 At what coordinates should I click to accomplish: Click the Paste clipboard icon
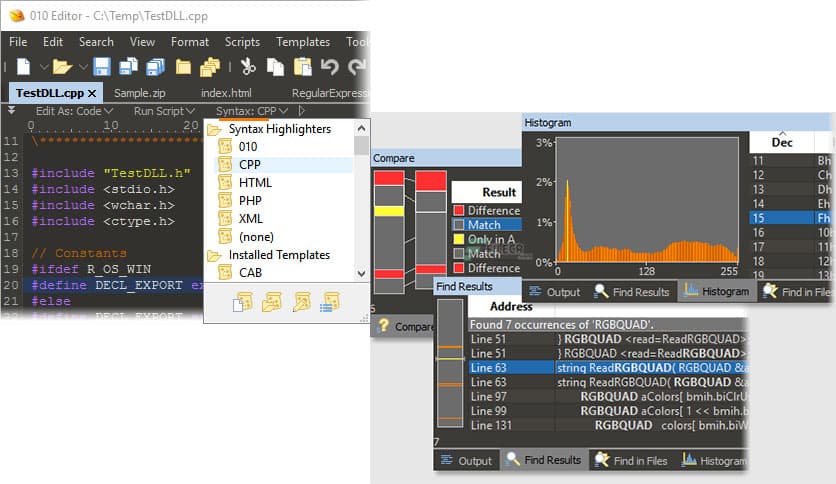tap(303, 67)
